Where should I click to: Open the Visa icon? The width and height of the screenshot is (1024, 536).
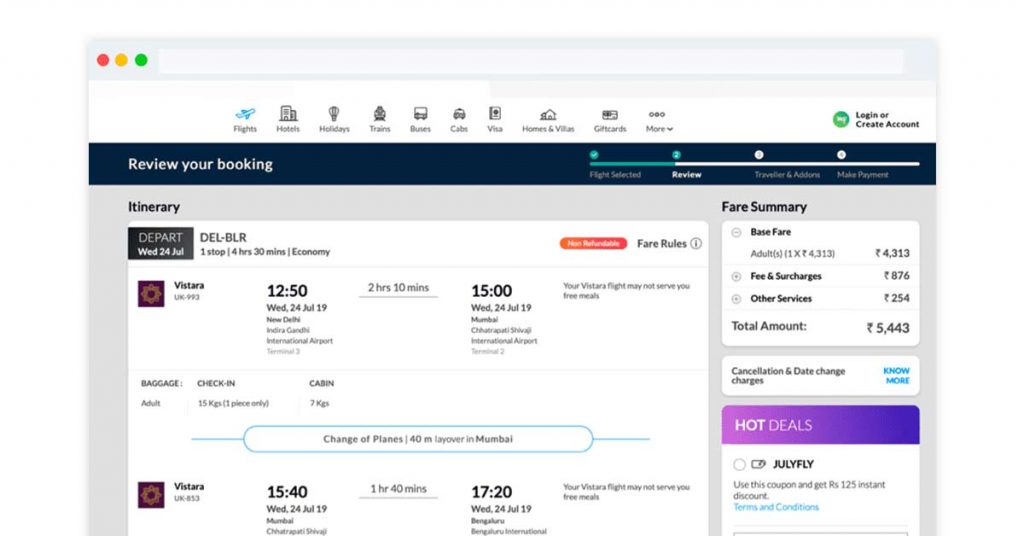click(495, 115)
